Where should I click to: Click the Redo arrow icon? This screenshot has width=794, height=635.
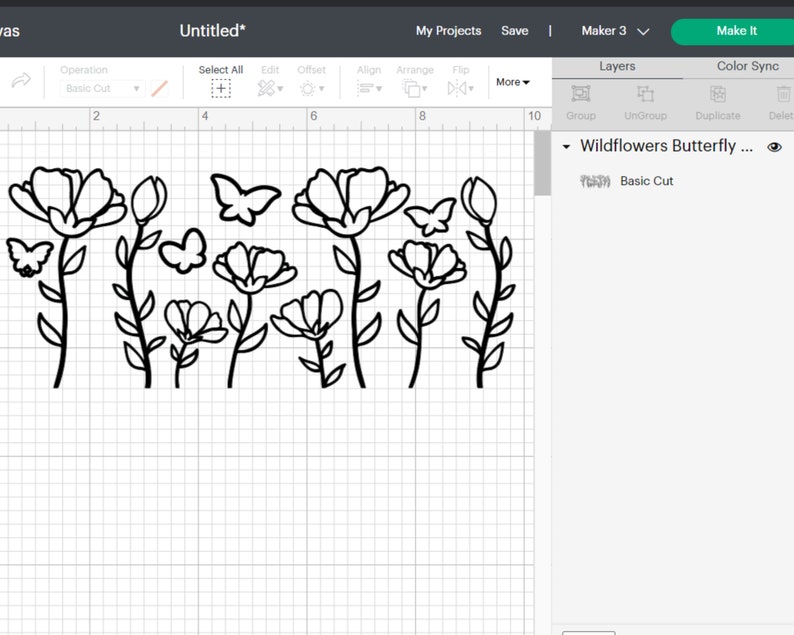tap(21, 81)
